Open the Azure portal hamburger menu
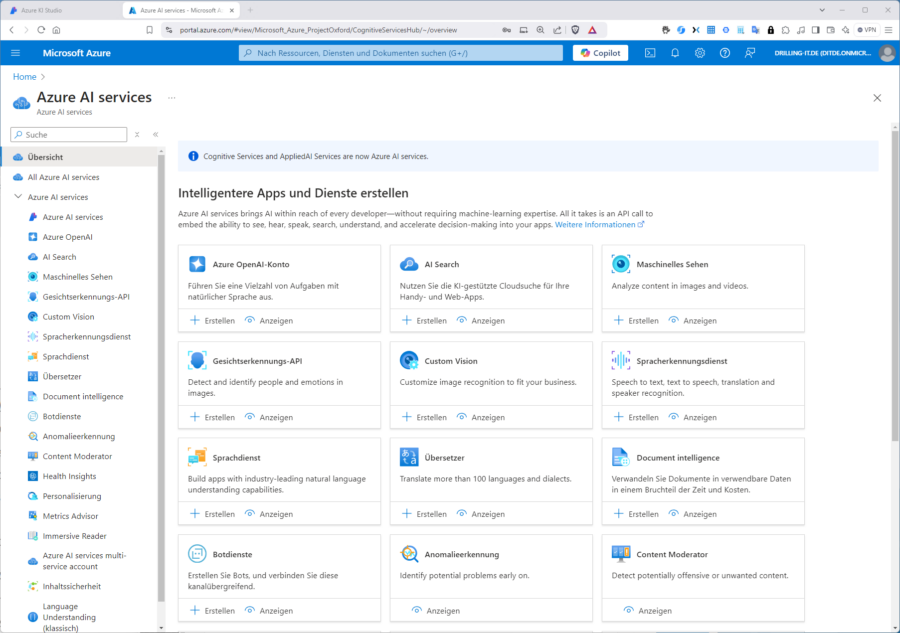 click(x=15, y=53)
